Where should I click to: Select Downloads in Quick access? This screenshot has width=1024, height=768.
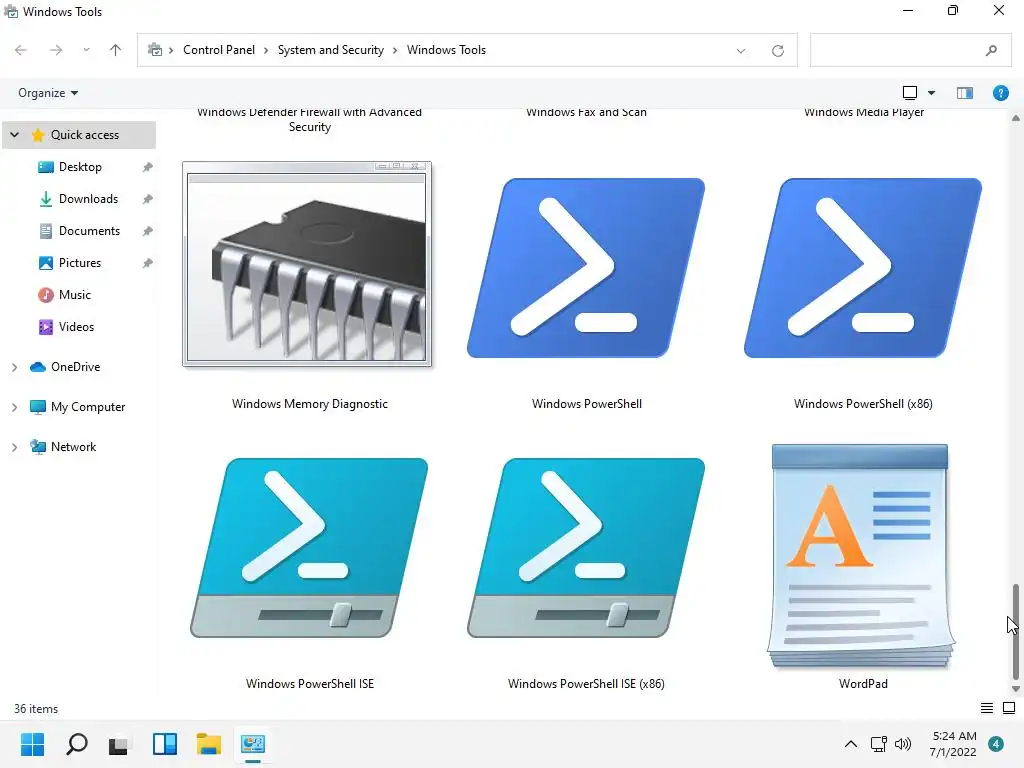pos(88,199)
